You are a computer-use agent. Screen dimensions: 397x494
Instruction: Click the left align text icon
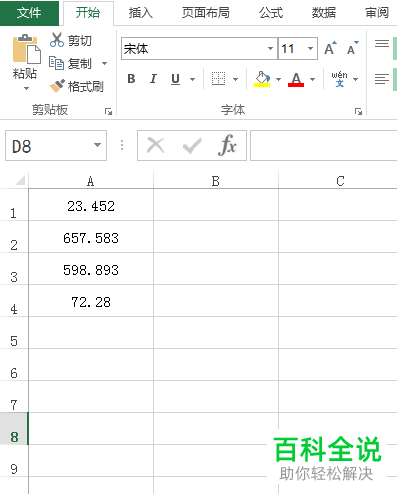pyautogui.click(x=382, y=79)
